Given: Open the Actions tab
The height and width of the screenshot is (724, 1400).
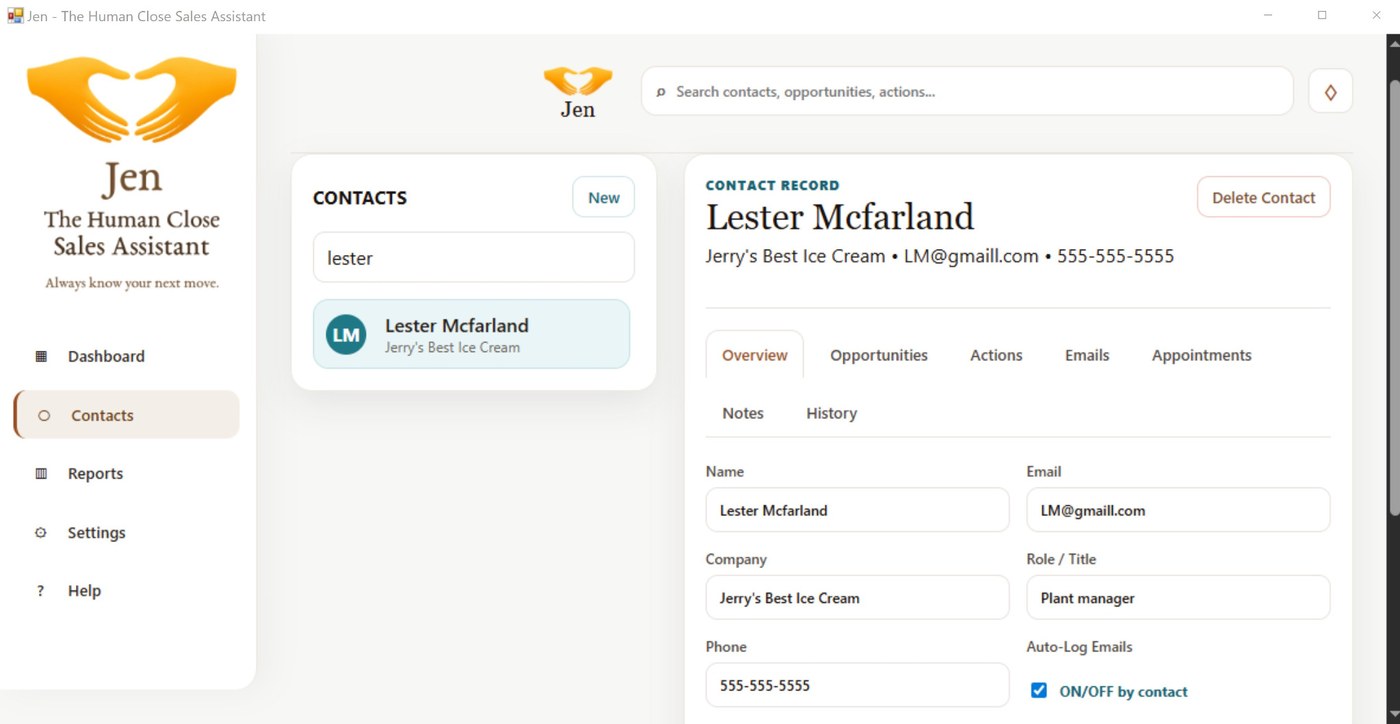Looking at the screenshot, I should [x=996, y=355].
